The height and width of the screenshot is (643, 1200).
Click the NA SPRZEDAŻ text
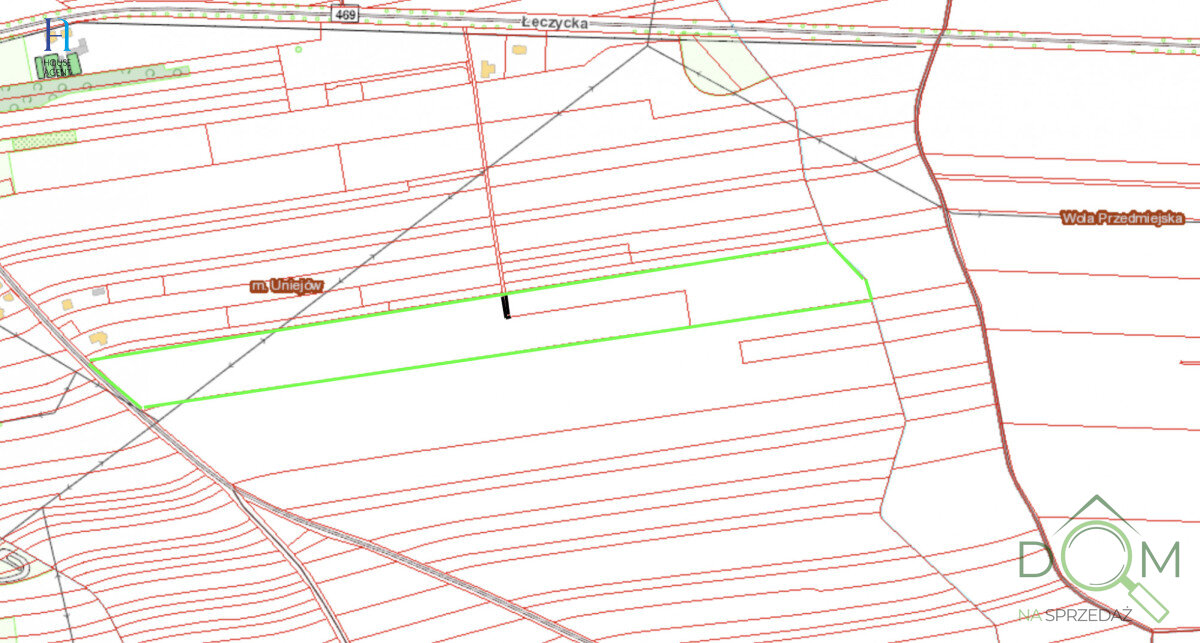[x=1074, y=613]
